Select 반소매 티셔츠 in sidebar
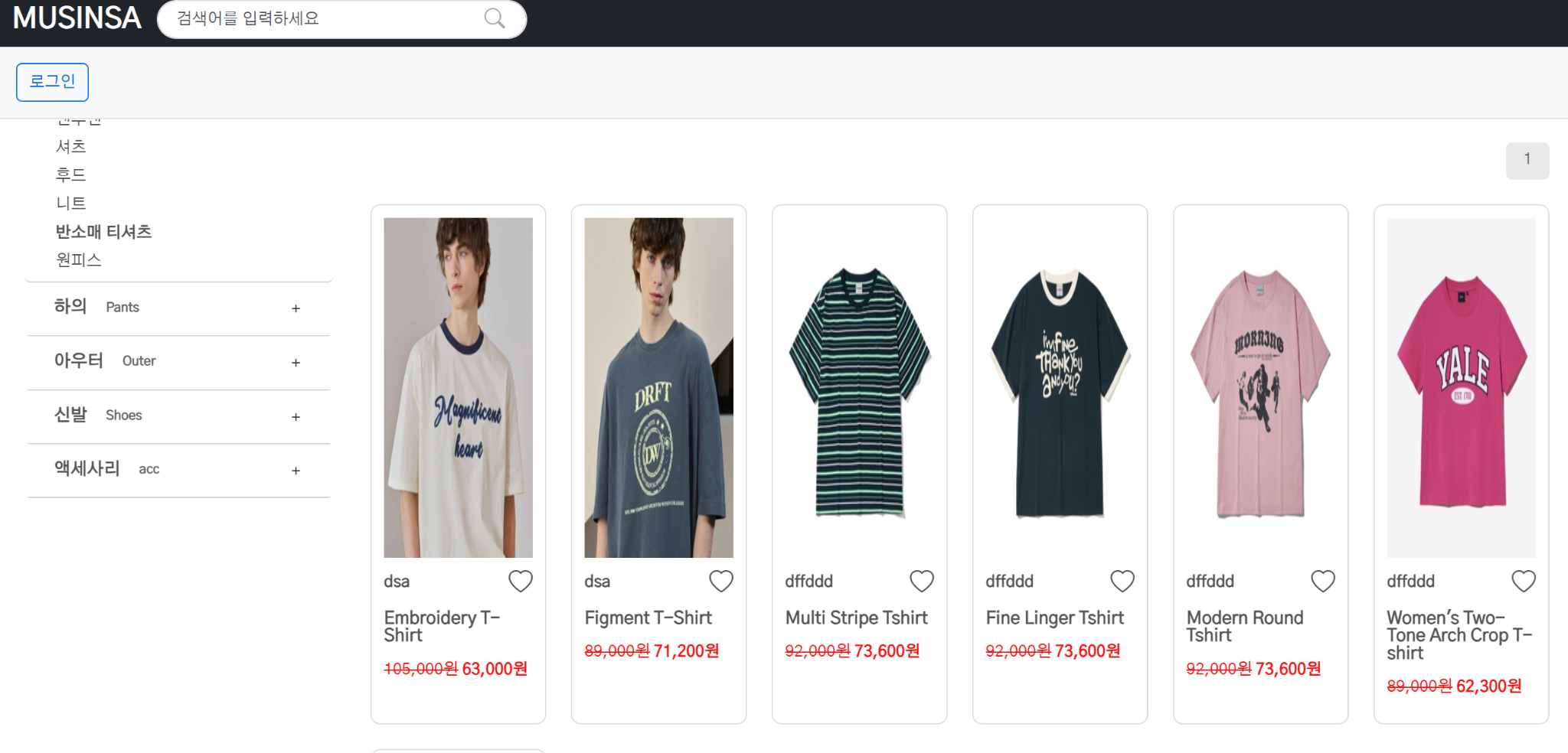1568x753 pixels. pos(103,232)
